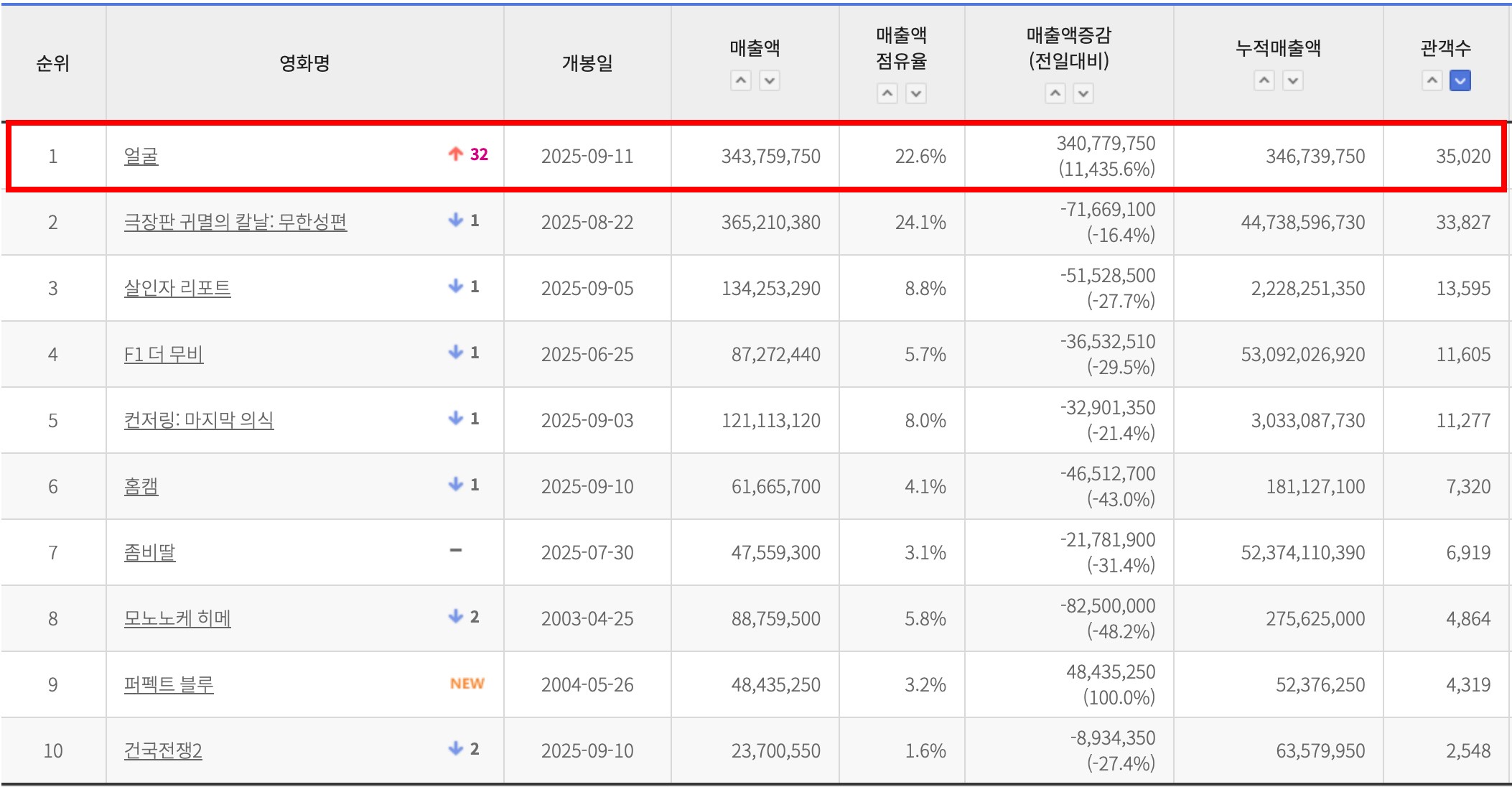Sort 매출액증감 descending arrow
The width and height of the screenshot is (1512, 787).
1083,93
